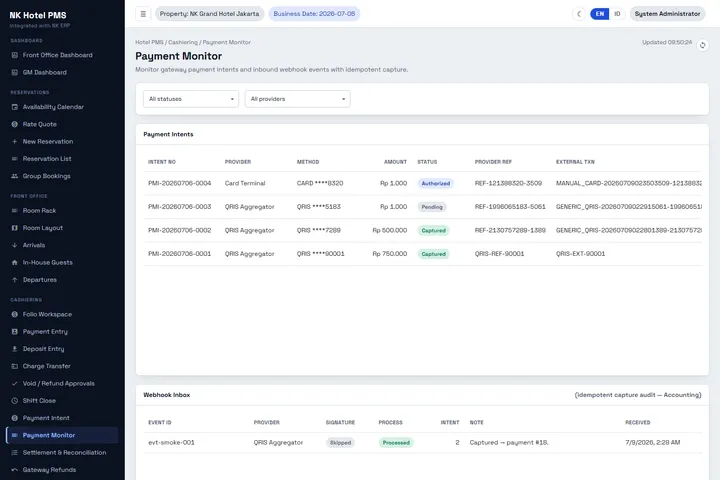Click the Skipped signature badge
This screenshot has width=720, height=480.
tap(340, 443)
